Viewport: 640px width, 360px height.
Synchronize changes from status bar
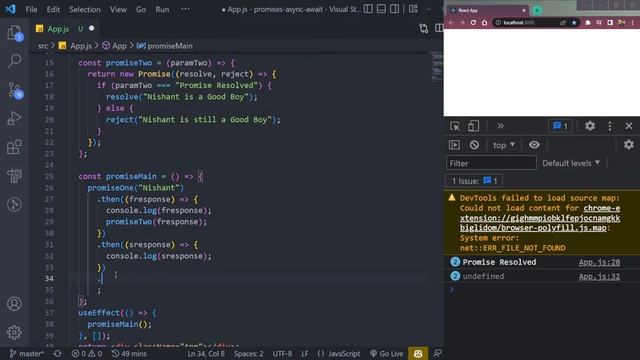pos(58,353)
